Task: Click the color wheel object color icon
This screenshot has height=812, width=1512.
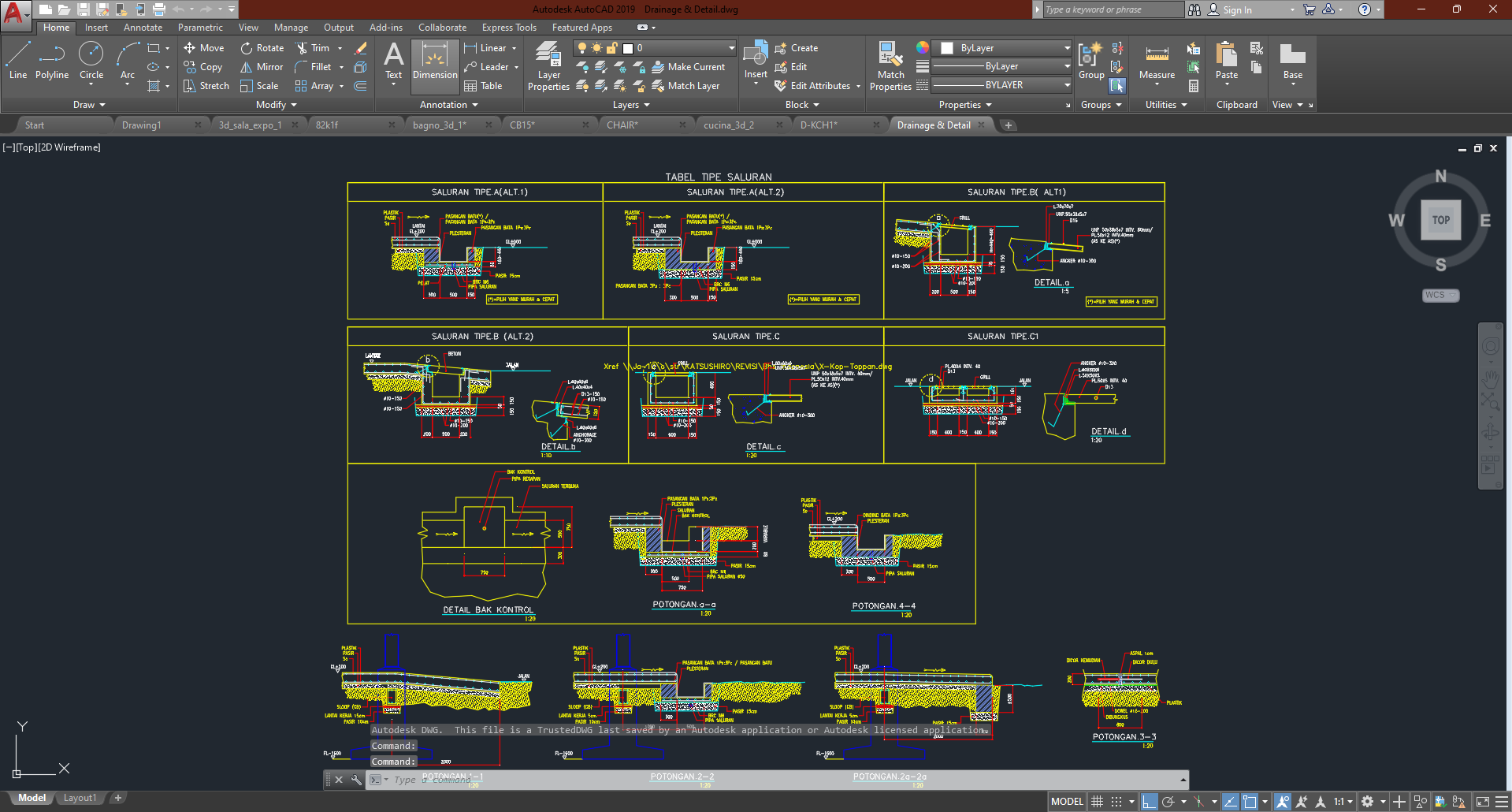Action: click(x=922, y=48)
